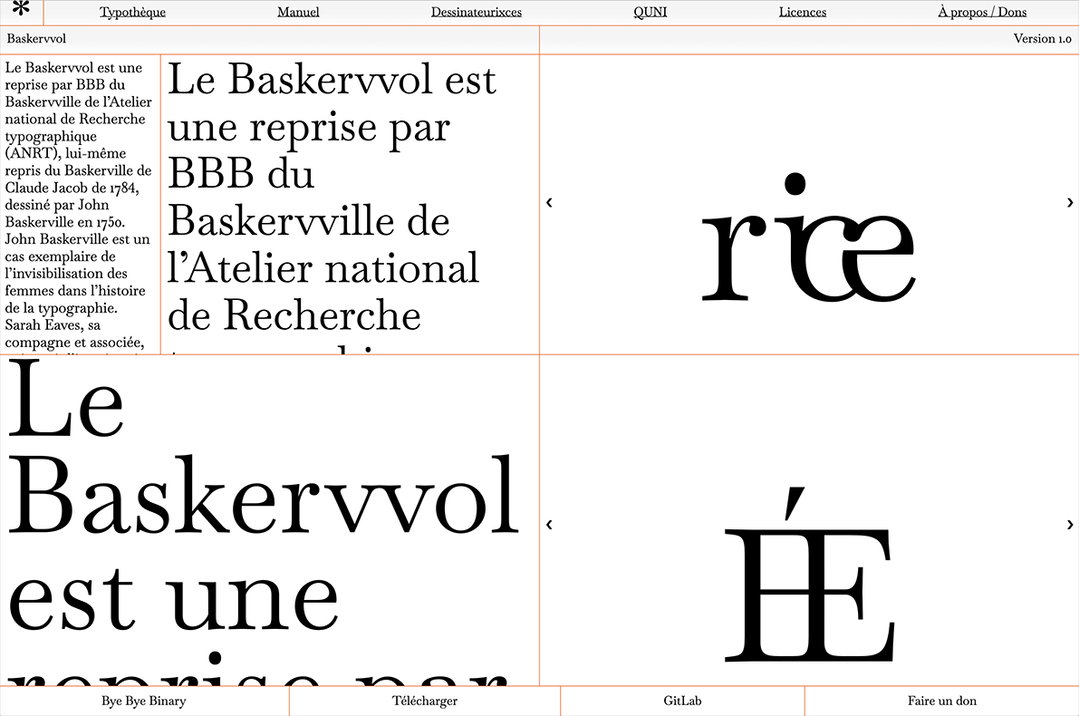
Task: Open À propos / Dons page
Action: coord(982,12)
